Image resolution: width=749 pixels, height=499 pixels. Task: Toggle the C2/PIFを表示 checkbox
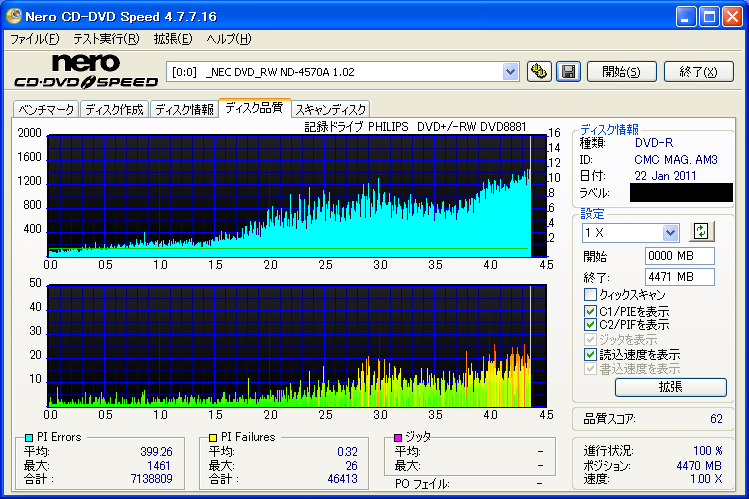tap(590, 325)
